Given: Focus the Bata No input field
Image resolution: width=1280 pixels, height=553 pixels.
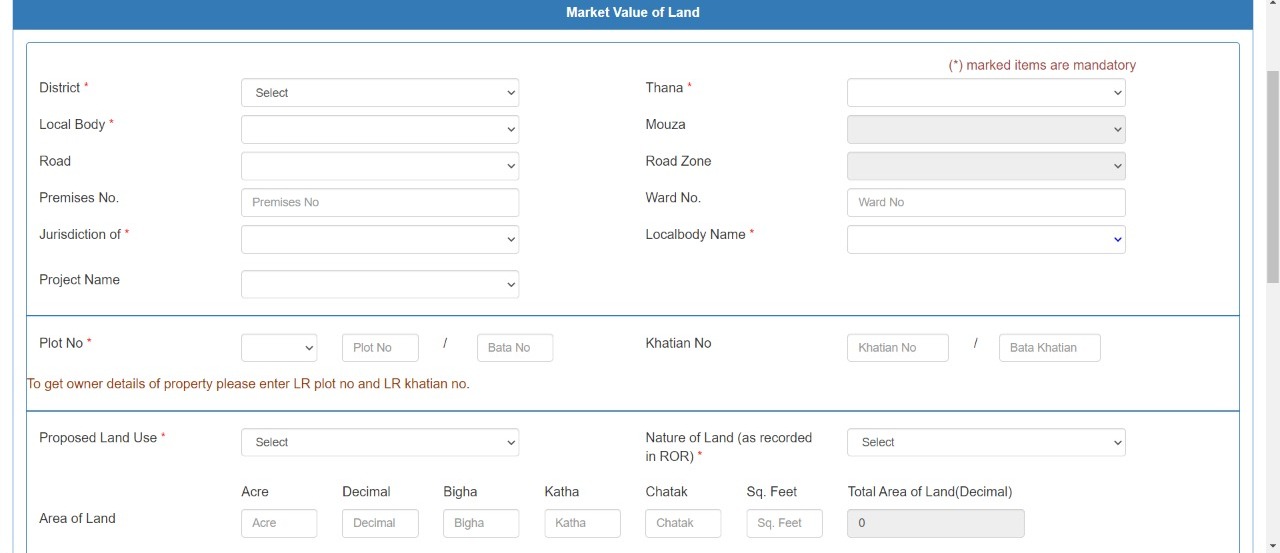Looking at the screenshot, I should point(514,348).
